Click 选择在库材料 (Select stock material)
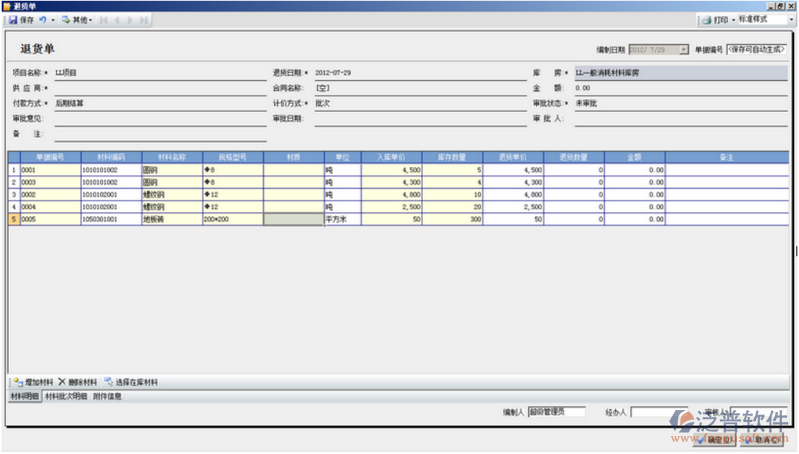Viewport: 799px width, 454px height. [130, 382]
